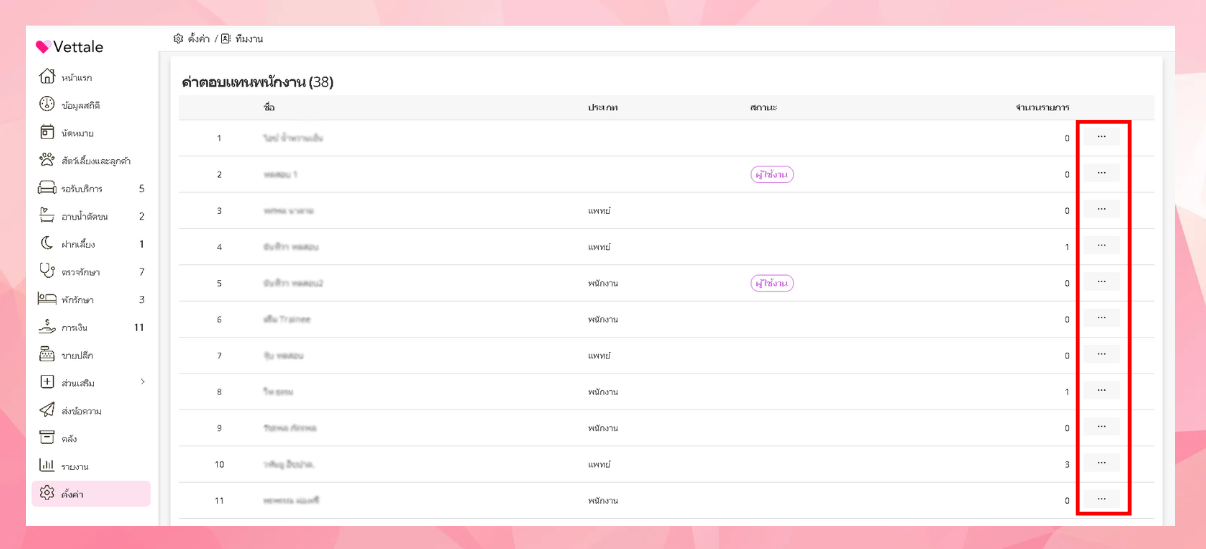Click count 3 in row 10
The height and width of the screenshot is (549, 1206).
tap(1067, 465)
